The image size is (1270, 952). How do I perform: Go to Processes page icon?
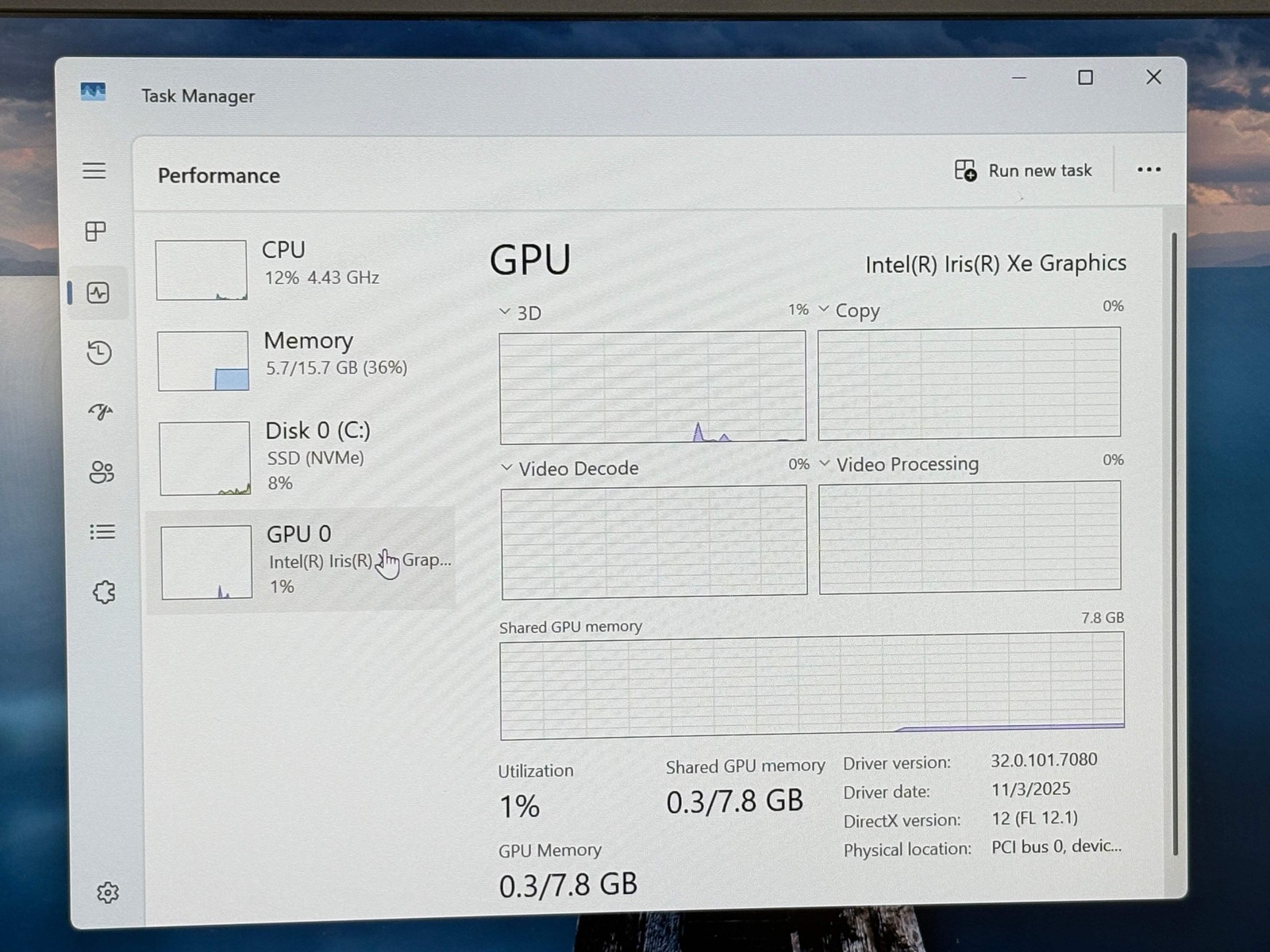96,231
